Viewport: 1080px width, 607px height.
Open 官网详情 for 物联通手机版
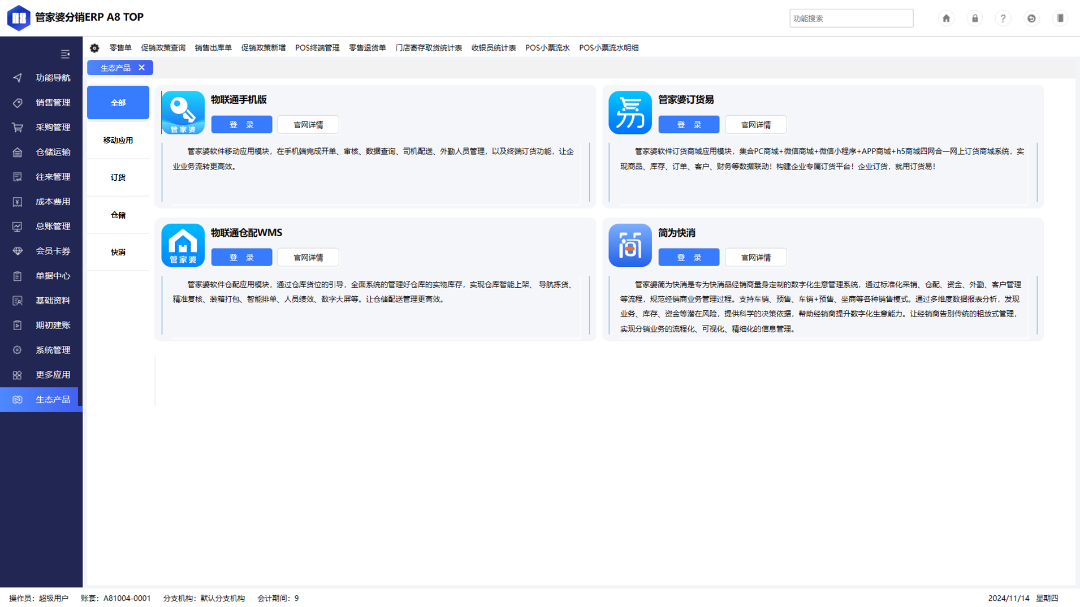point(308,125)
